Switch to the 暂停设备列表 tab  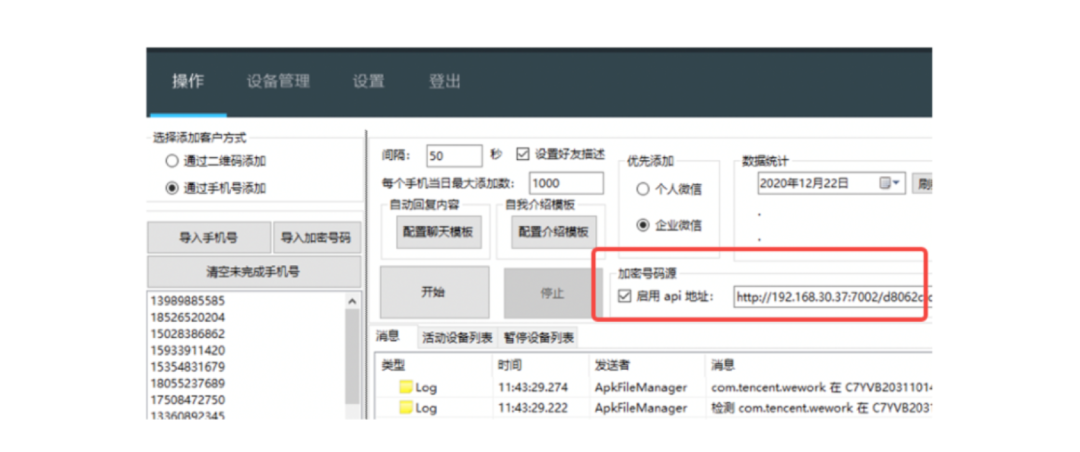point(539,338)
